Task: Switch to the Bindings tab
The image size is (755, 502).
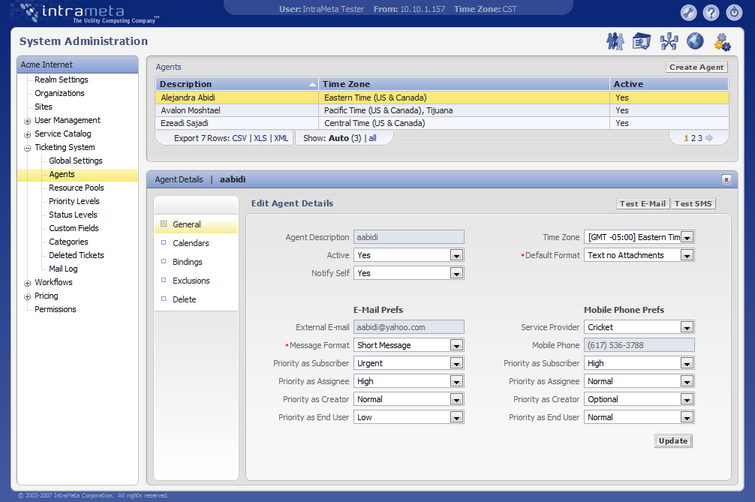Action: pos(187,262)
